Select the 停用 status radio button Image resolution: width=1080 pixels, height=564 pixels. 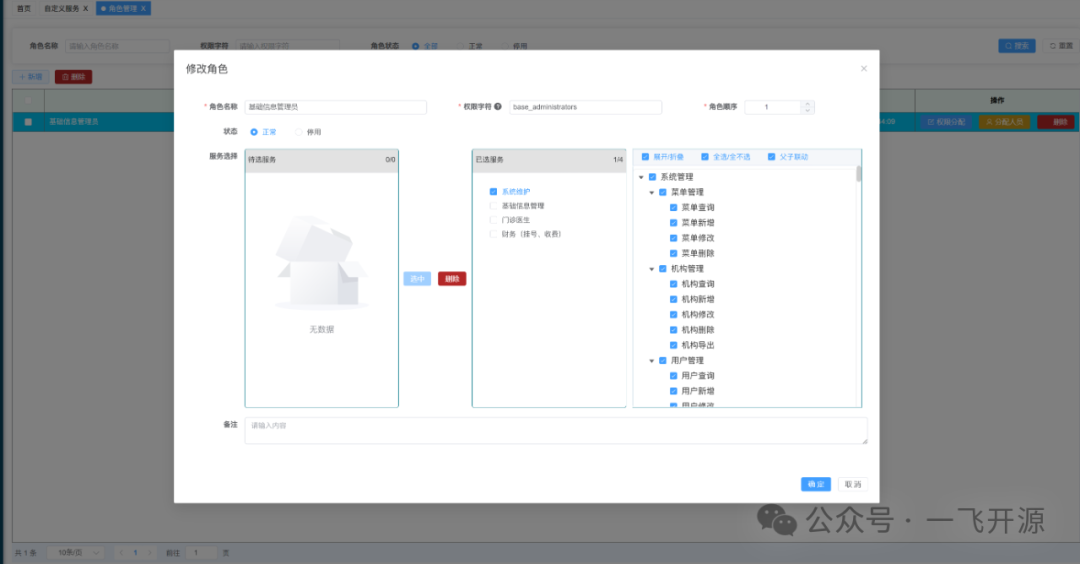[298, 132]
